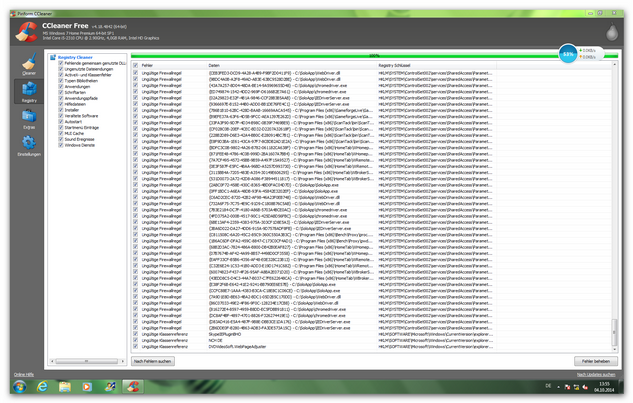Select the Registry Cleaner tree heading
The height and width of the screenshot is (403, 633).
[75, 57]
